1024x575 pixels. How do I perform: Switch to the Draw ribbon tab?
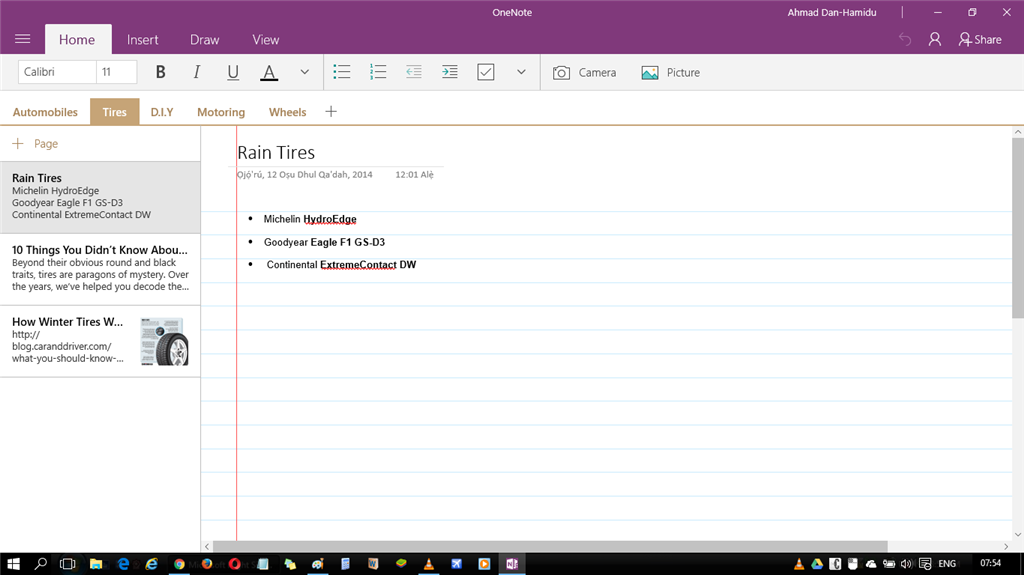click(204, 40)
